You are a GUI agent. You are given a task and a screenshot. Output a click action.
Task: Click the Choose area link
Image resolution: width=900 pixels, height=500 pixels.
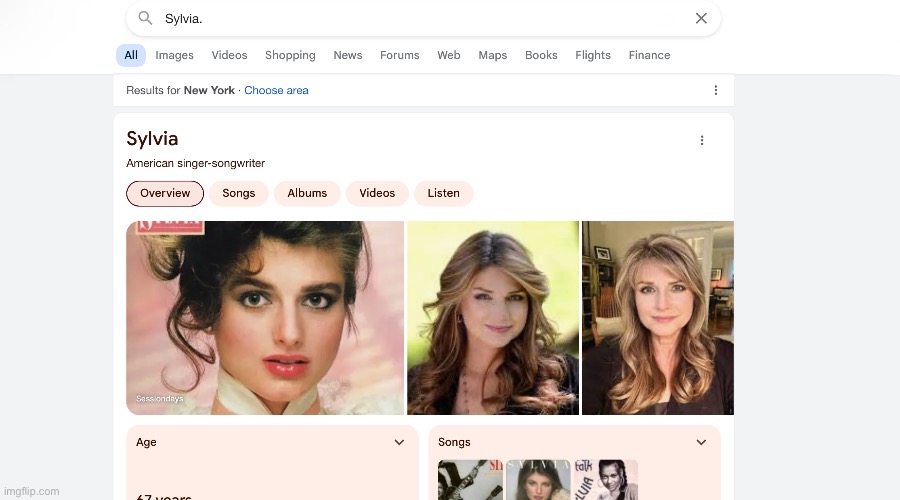click(x=276, y=90)
